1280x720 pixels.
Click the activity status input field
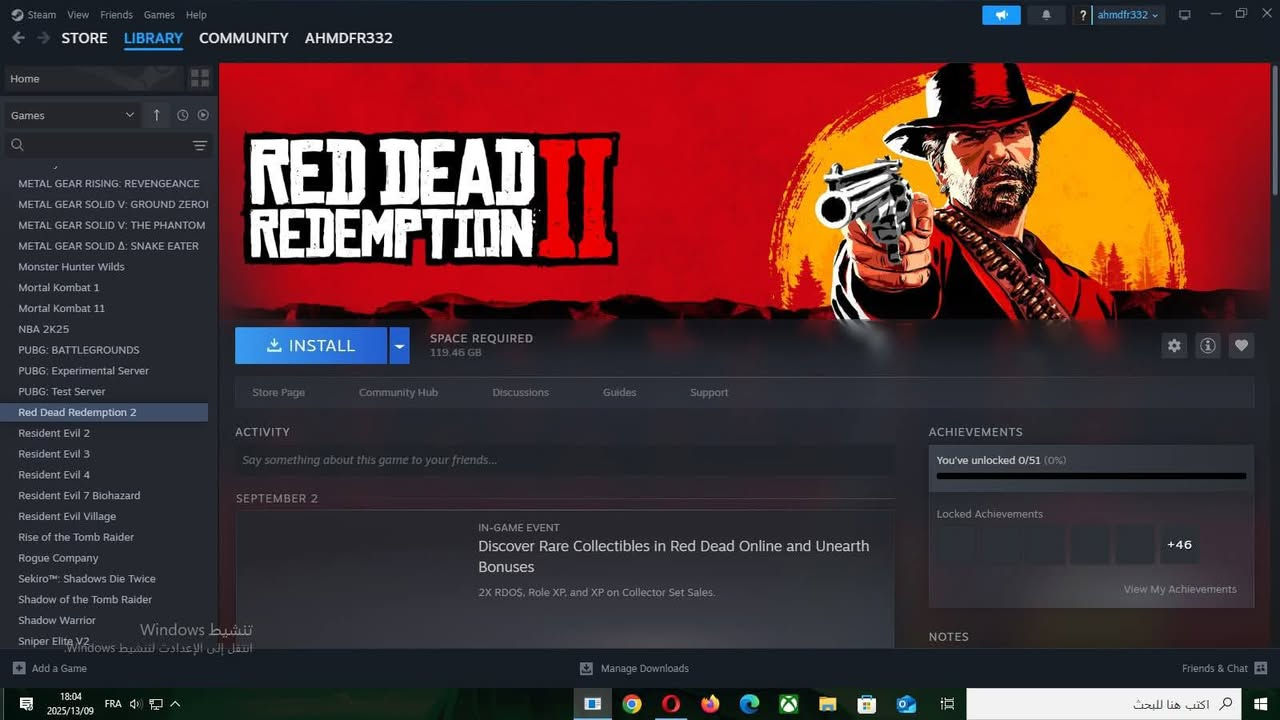564,460
